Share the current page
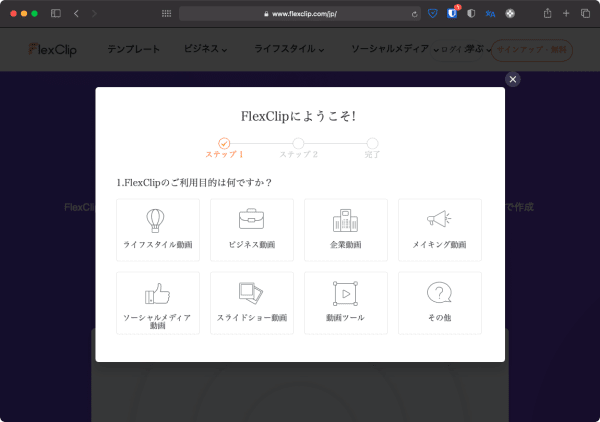 tap(548, 13)
